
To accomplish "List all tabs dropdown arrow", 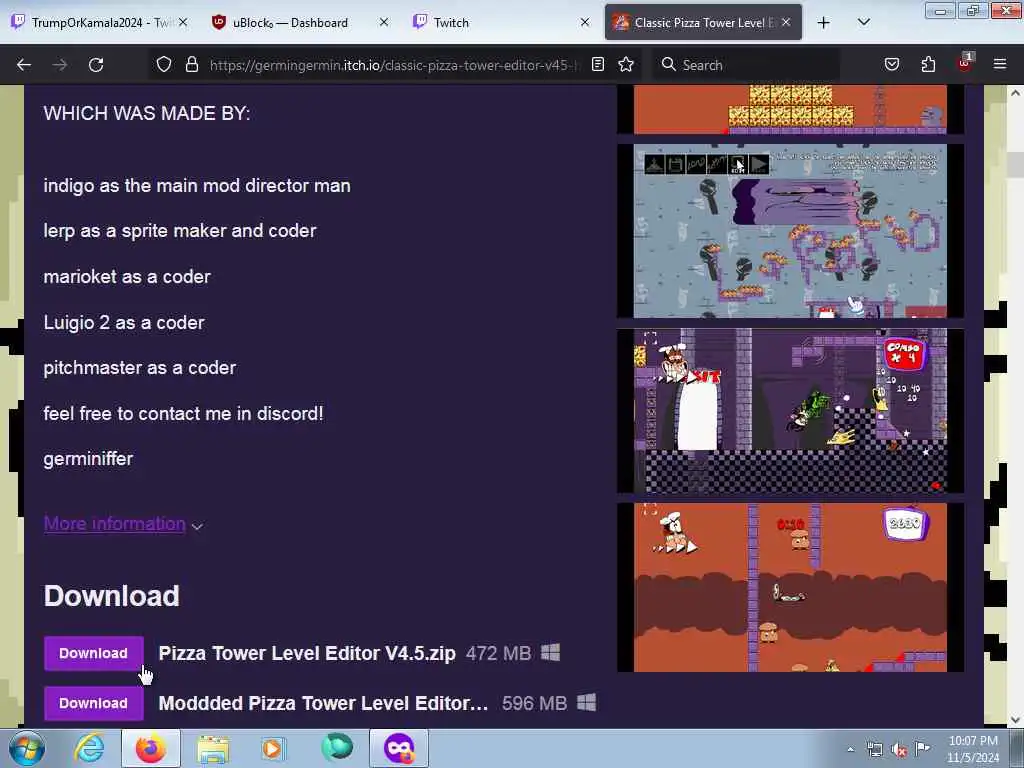I will (x=863, y=23).
